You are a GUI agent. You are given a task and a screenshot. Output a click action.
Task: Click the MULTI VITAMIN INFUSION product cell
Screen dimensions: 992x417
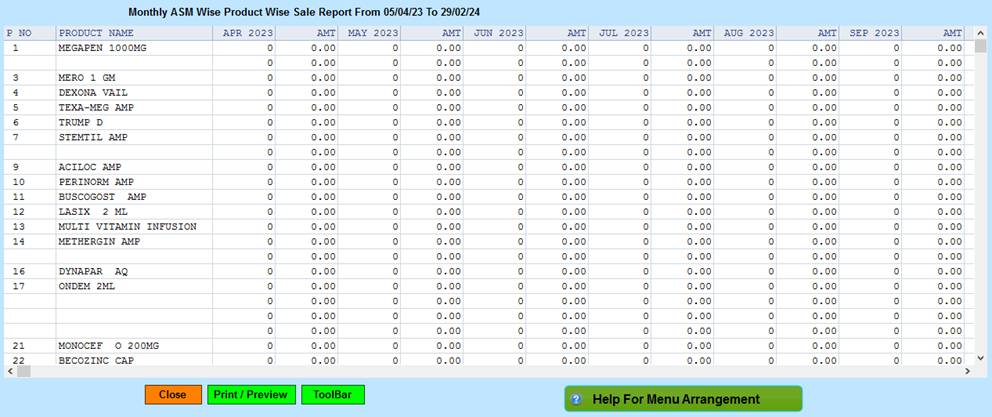coord(127,226)
